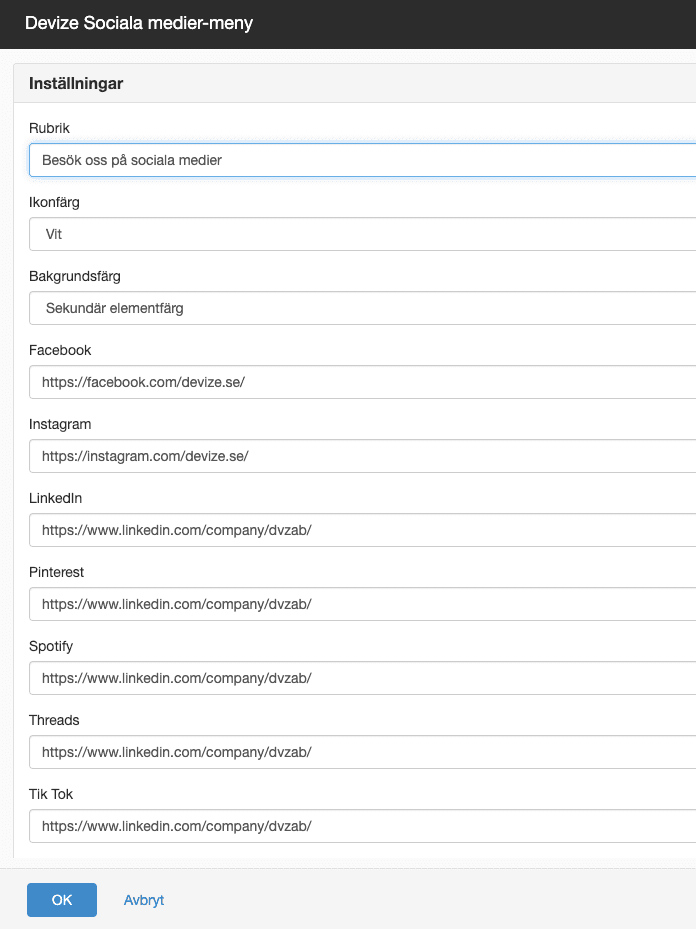Focus the Facebook URL input field
Image resolution: width=696 pixels, height=929 pixels.
[x=362, y=382]
